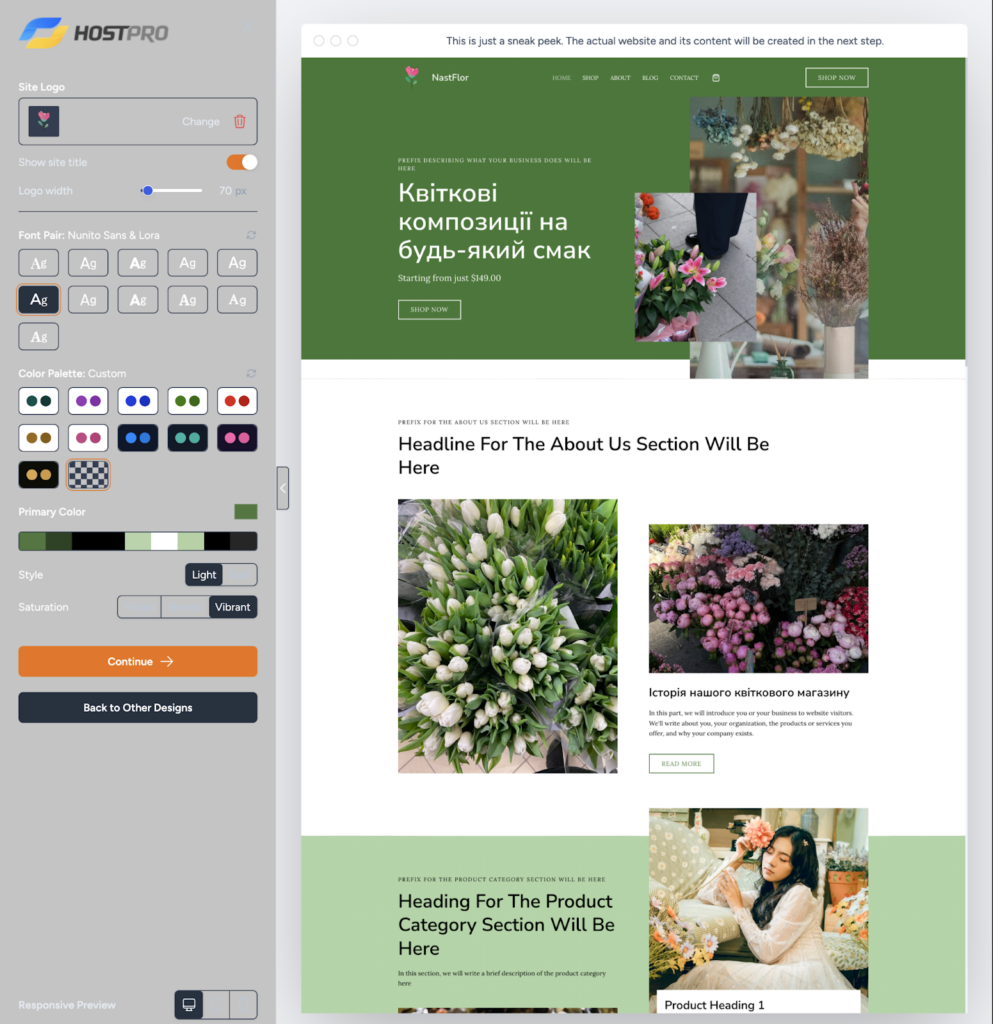The image size is (993, 1024).
Task: Collapse the left panel with the arrow handle
Action: (x=283, y=488)
